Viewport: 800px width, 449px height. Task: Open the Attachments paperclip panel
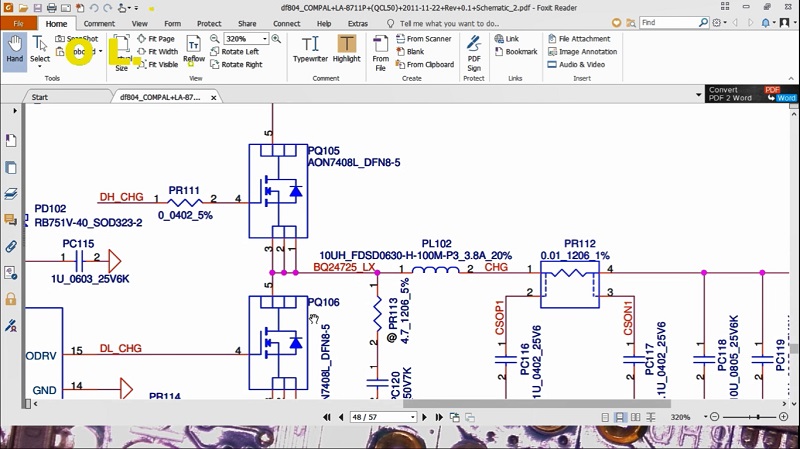pos(11,246)
